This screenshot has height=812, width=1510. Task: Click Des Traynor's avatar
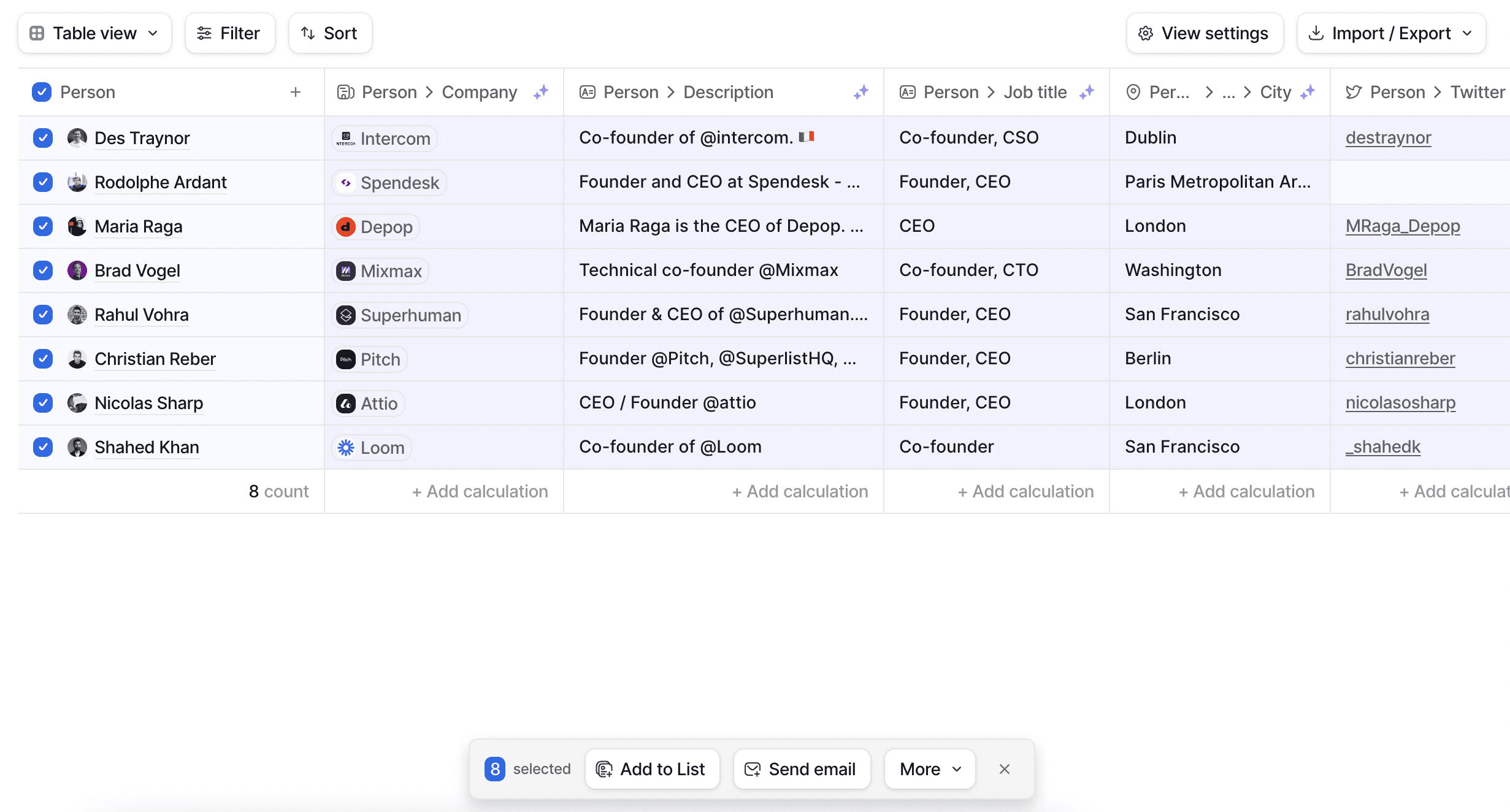point(77,138)
